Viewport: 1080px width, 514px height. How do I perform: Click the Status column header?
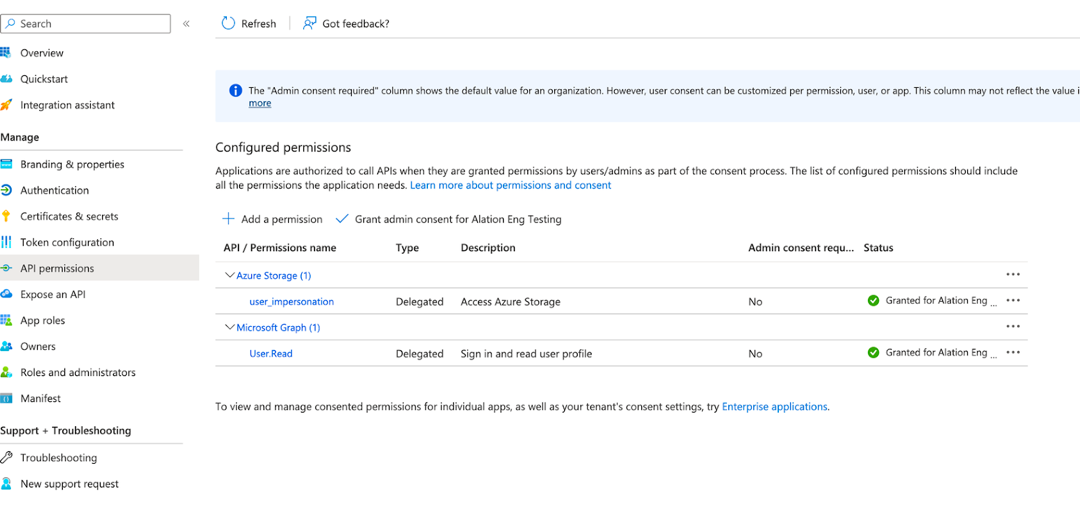pyautogui.click(x=879, y=247)
